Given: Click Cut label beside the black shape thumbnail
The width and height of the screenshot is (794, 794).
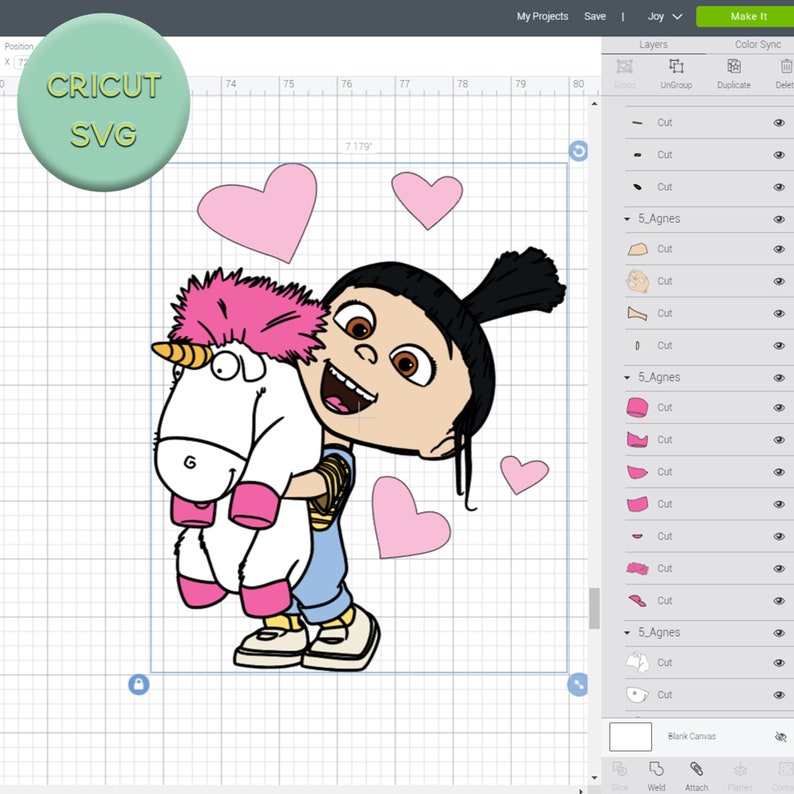Looking at the screenshot, I should [664, 187].
